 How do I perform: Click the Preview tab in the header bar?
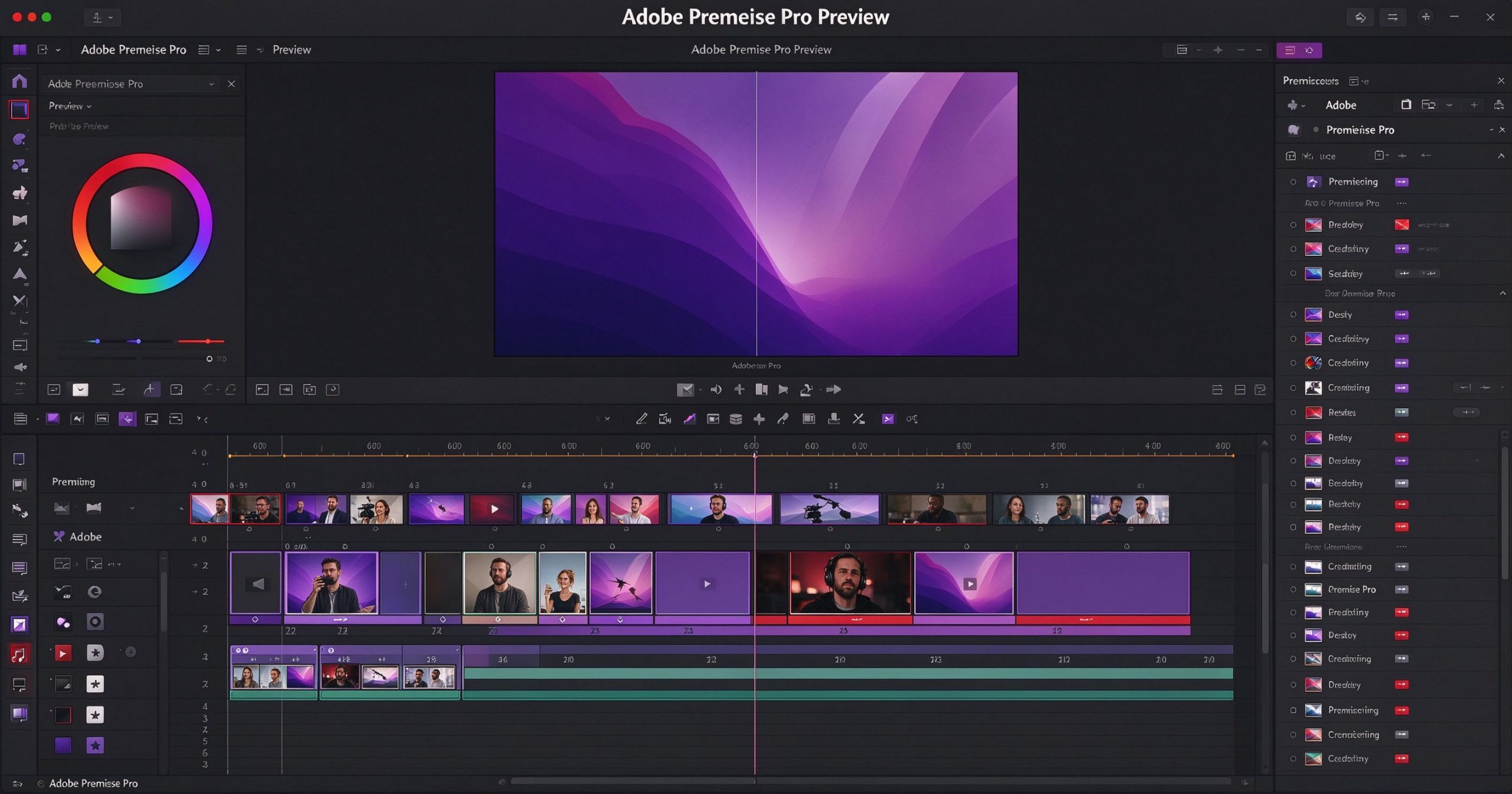point(292,50)
